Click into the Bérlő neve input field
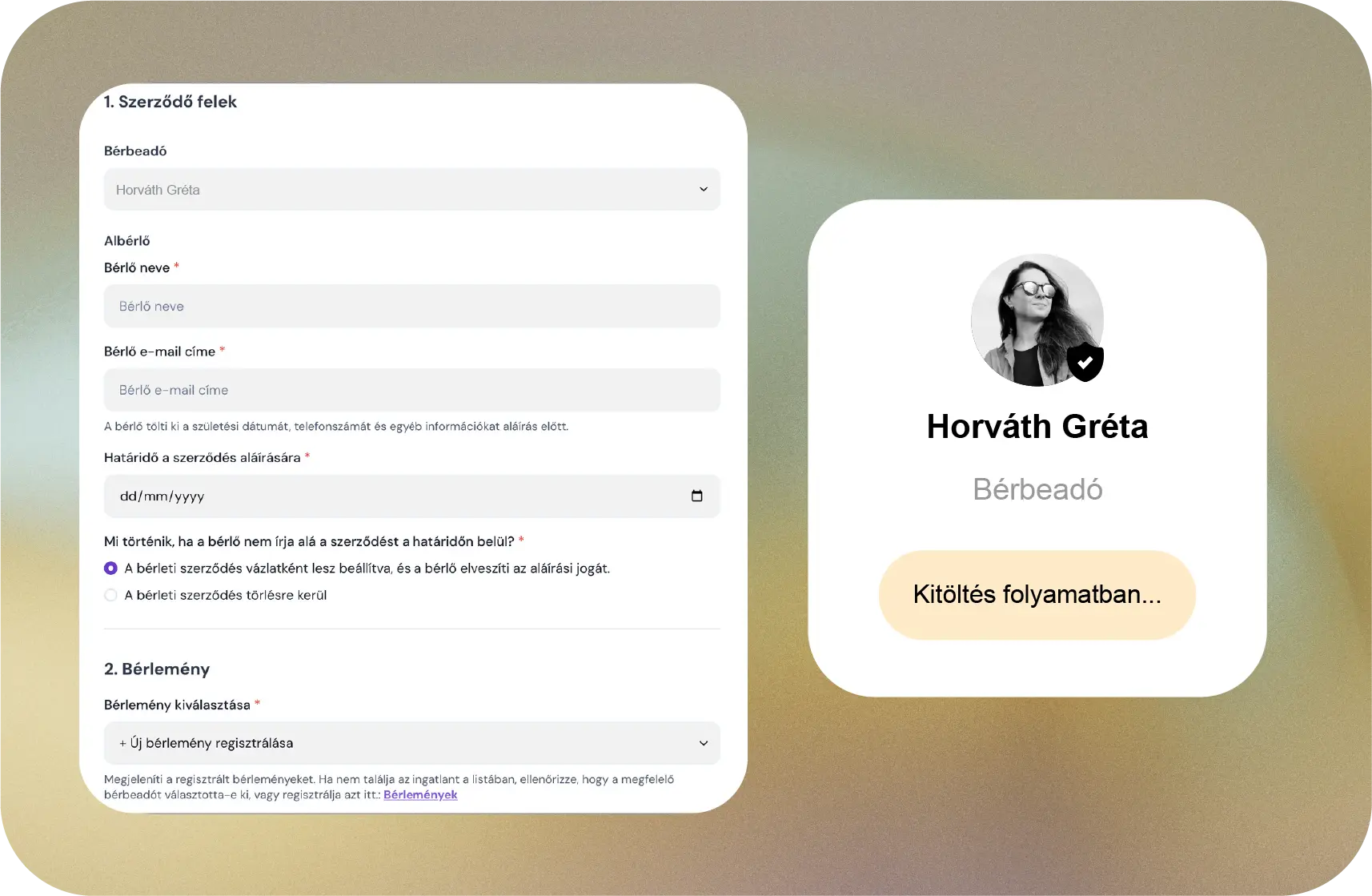Viewport: 1372px width, 896px height. (411, 307)
